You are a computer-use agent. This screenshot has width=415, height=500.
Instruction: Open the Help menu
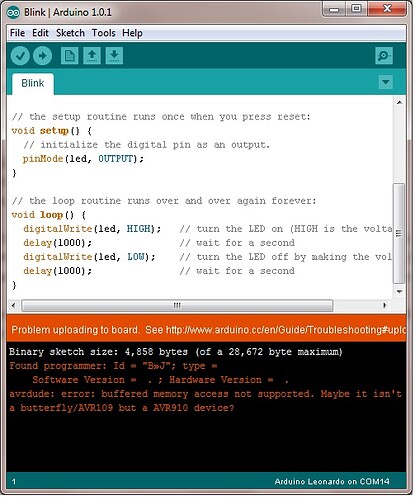point(132,33)
